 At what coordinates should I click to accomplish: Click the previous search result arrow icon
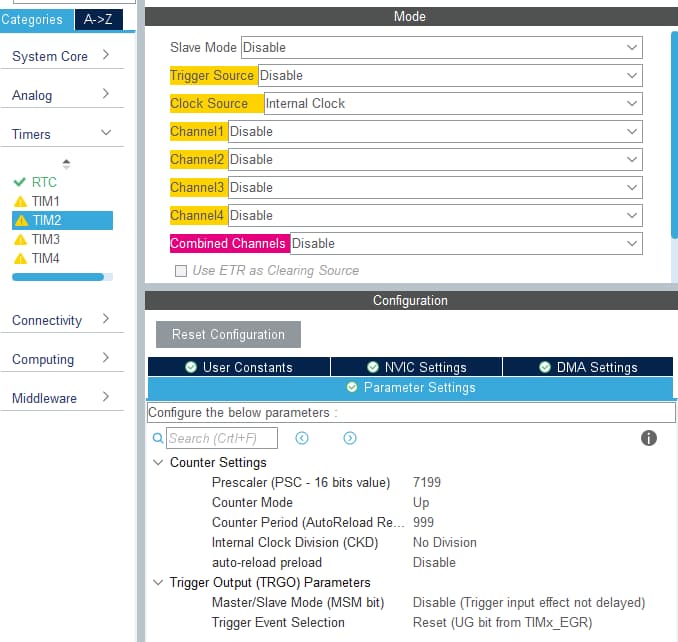click(302, 438)
